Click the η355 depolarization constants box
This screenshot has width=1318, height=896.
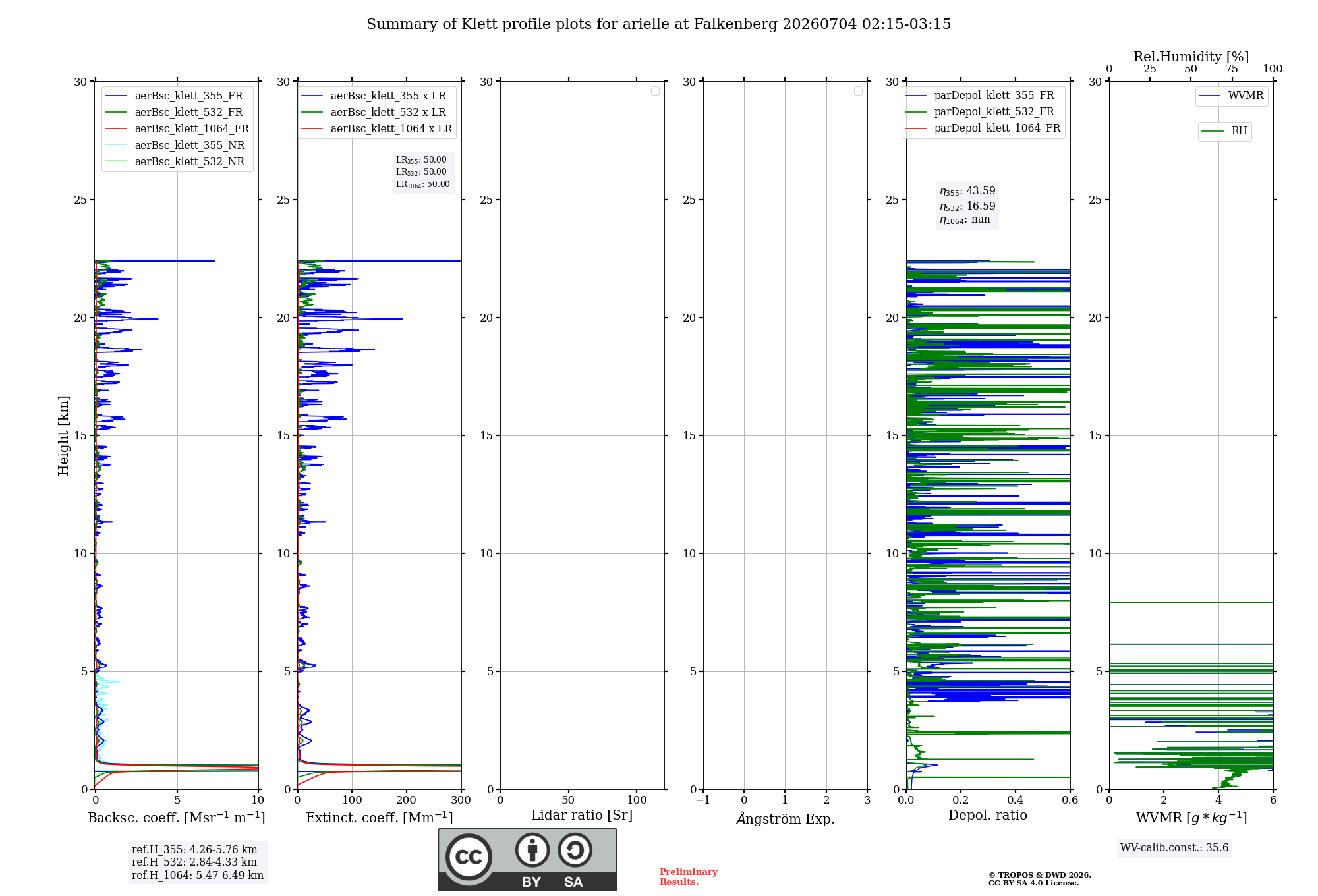967,205
